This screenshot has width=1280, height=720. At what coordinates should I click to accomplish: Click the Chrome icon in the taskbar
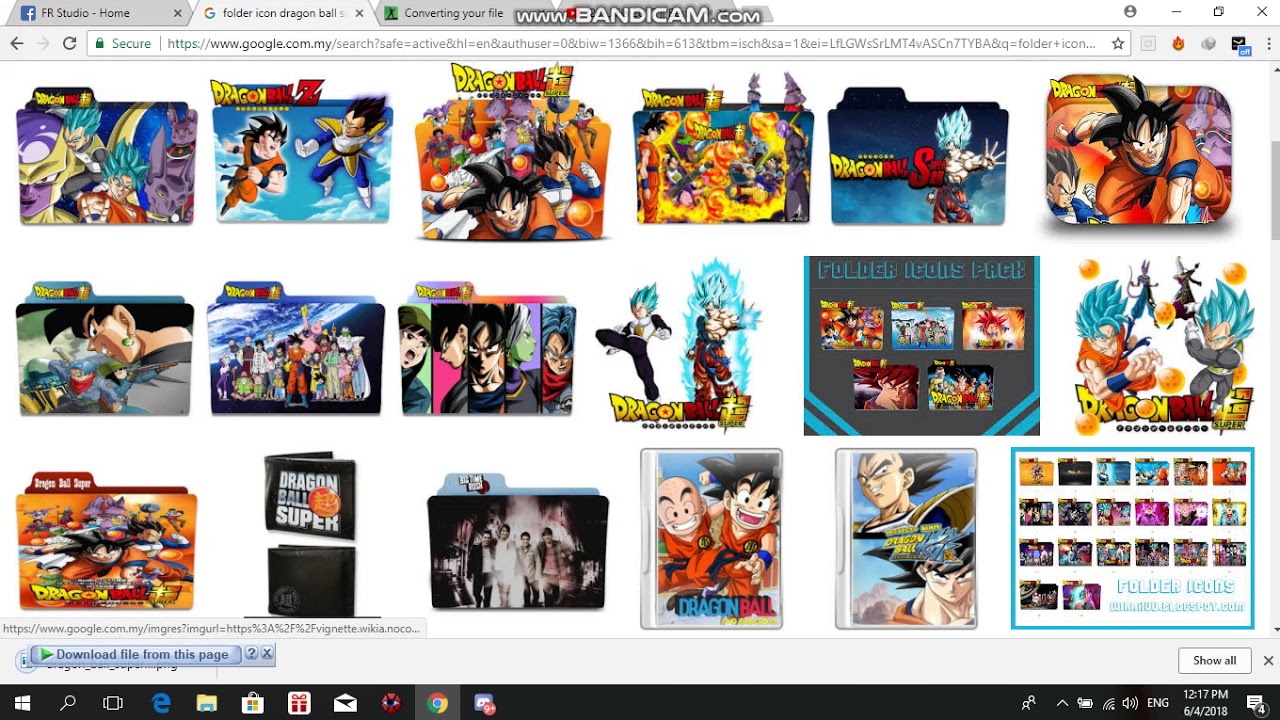point(437,703)
